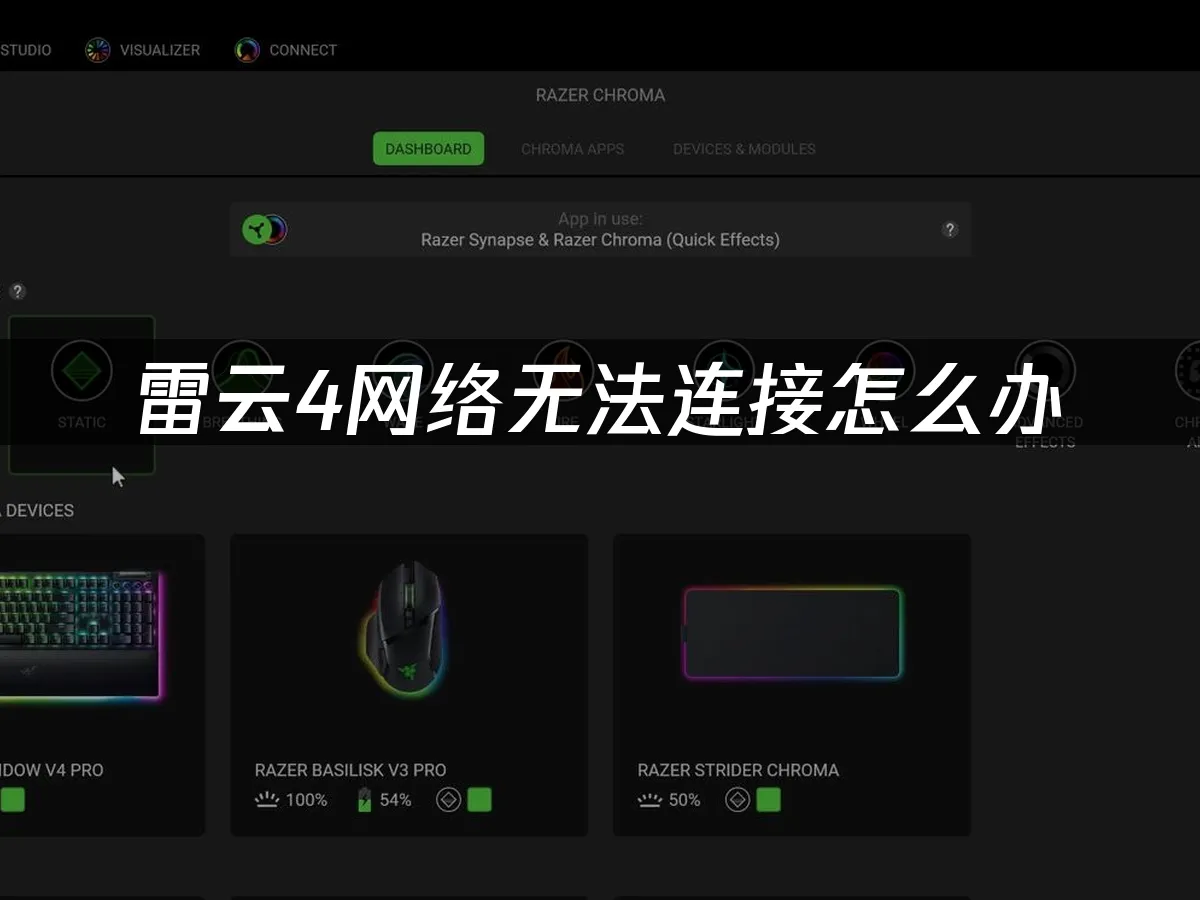The image size is (1200, 900).
Task: Click the Basilisk V3 Pro brightness icon
Action: pyautogui.click(x=266, y=800)
